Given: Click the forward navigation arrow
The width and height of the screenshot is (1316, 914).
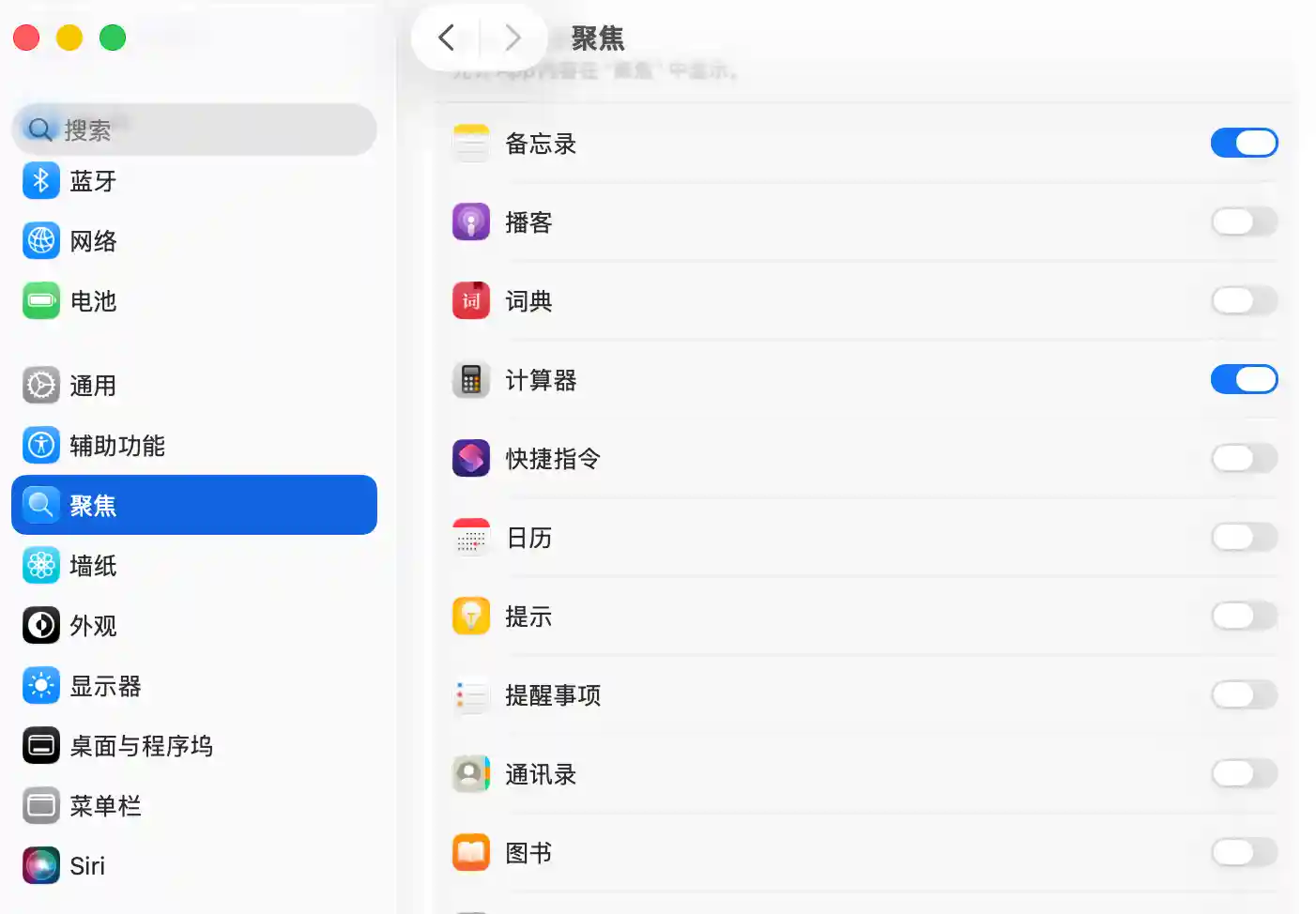Looking at the screenshot, I should [513, 38].
